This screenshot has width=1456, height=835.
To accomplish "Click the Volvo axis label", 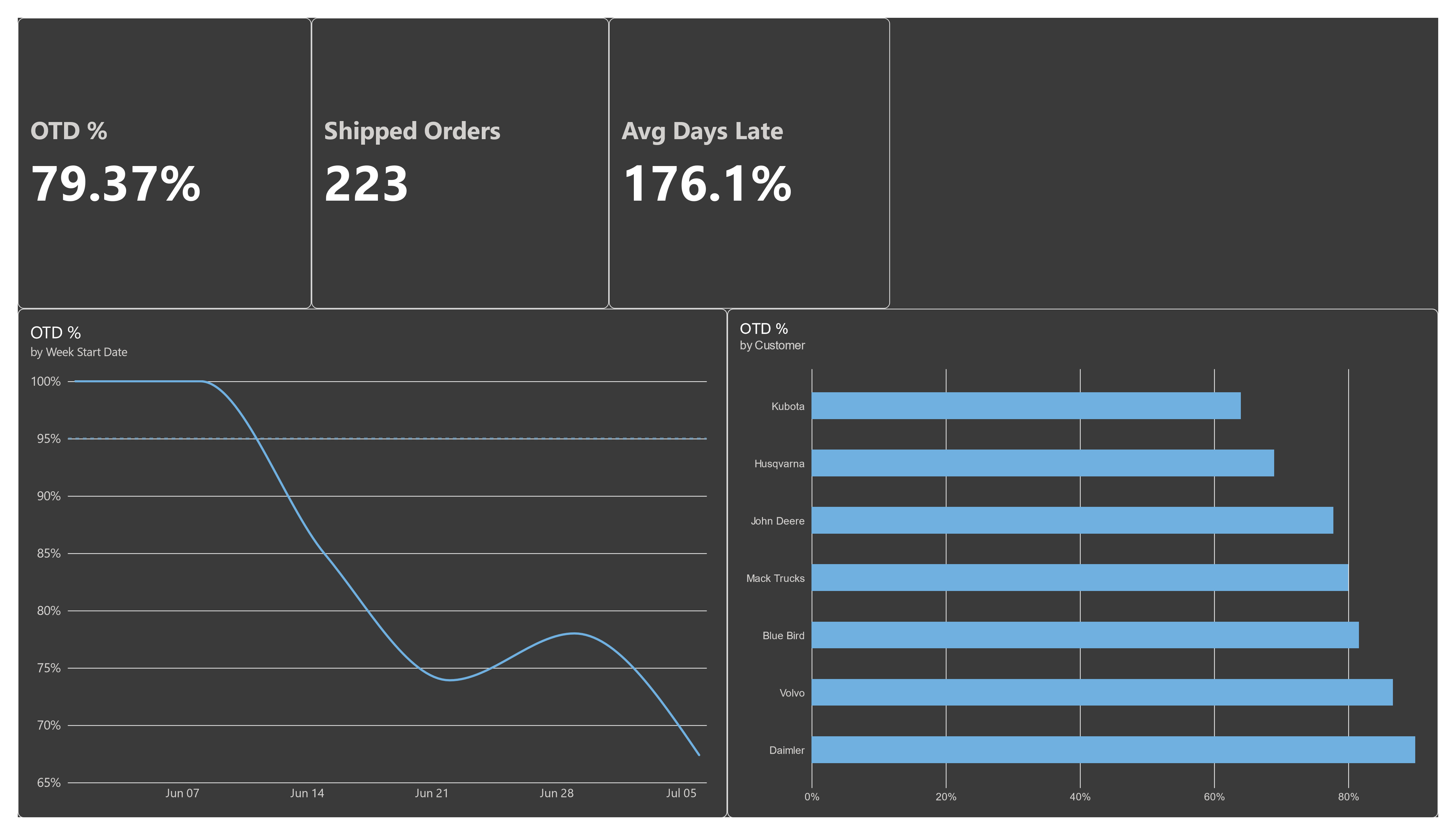I will (792, 693).
